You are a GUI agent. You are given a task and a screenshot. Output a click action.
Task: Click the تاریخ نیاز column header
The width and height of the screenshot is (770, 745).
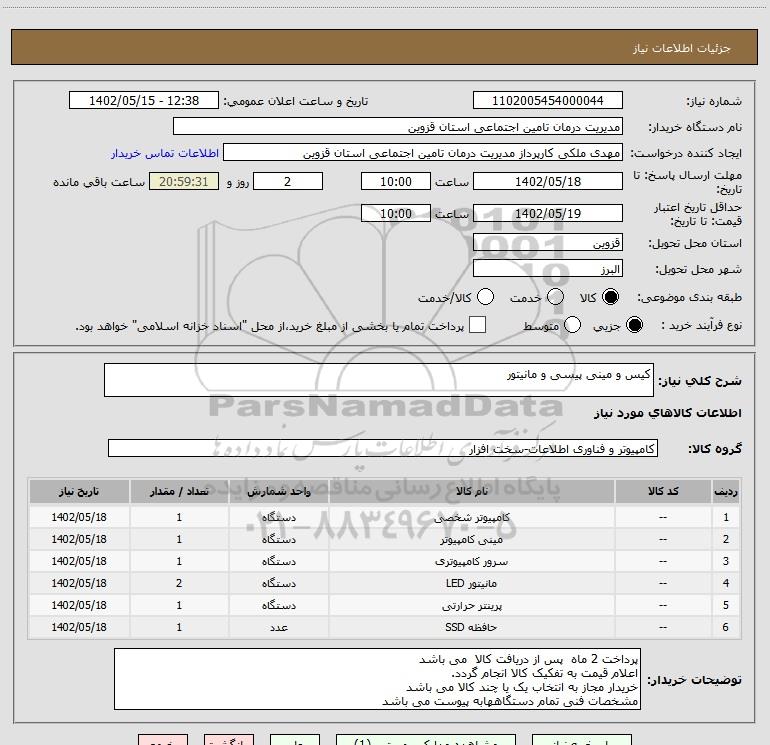tap(79, 491)
